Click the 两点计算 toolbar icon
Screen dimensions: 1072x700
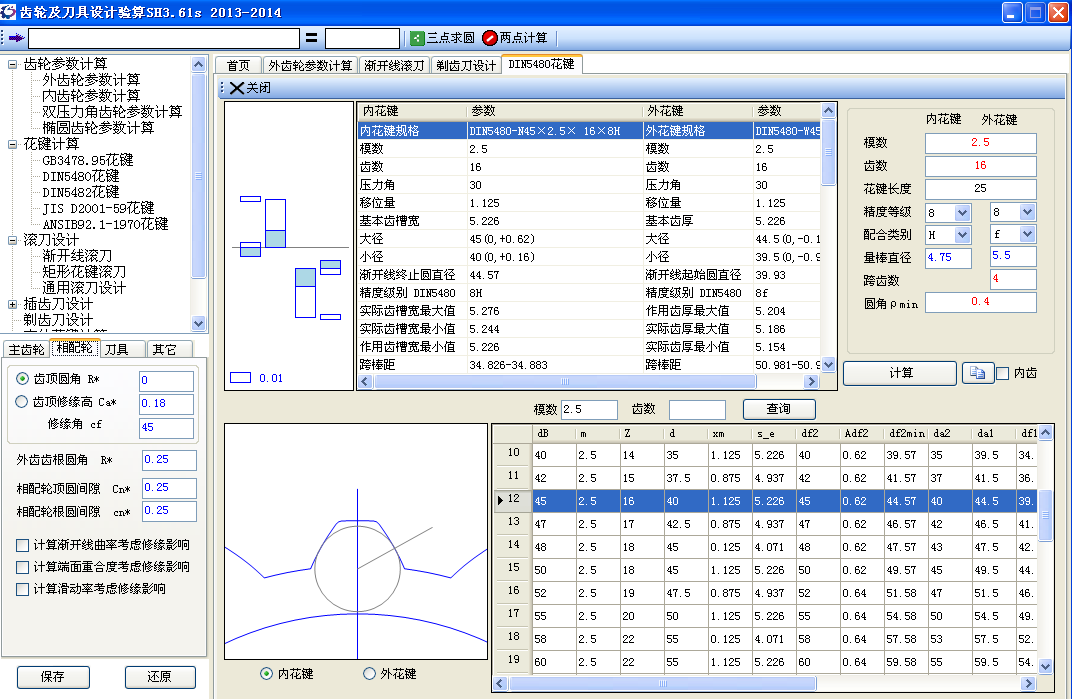(x=490, y=38)
